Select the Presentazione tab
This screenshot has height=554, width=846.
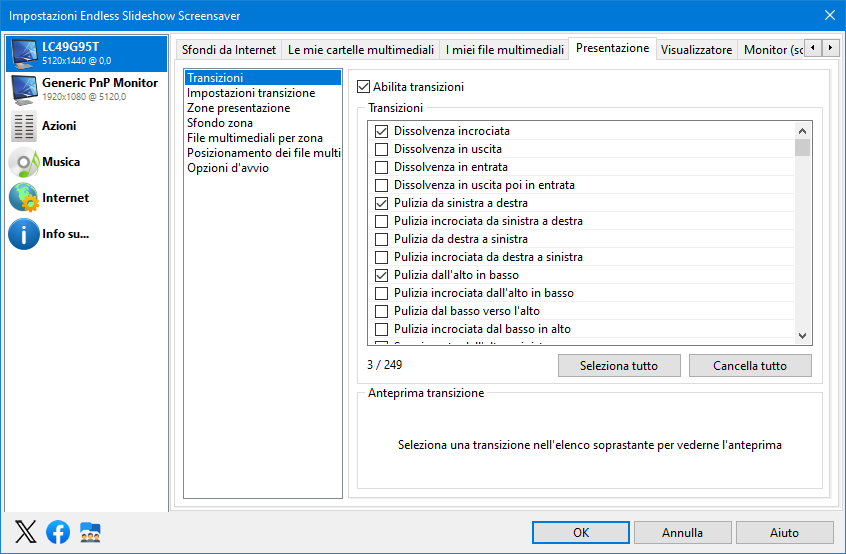[x=612, y=48]
